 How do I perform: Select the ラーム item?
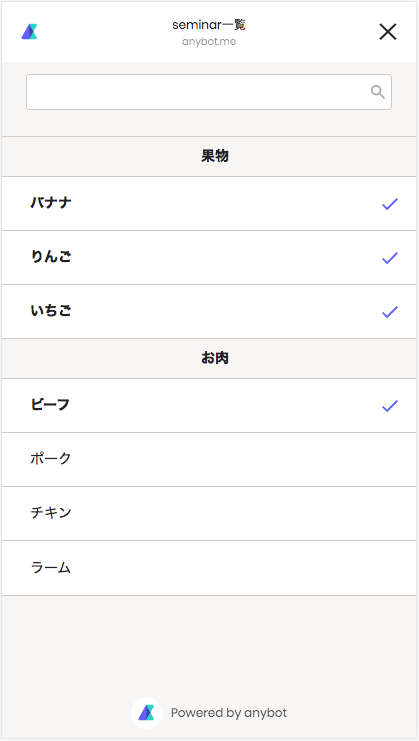pos(209,568)
